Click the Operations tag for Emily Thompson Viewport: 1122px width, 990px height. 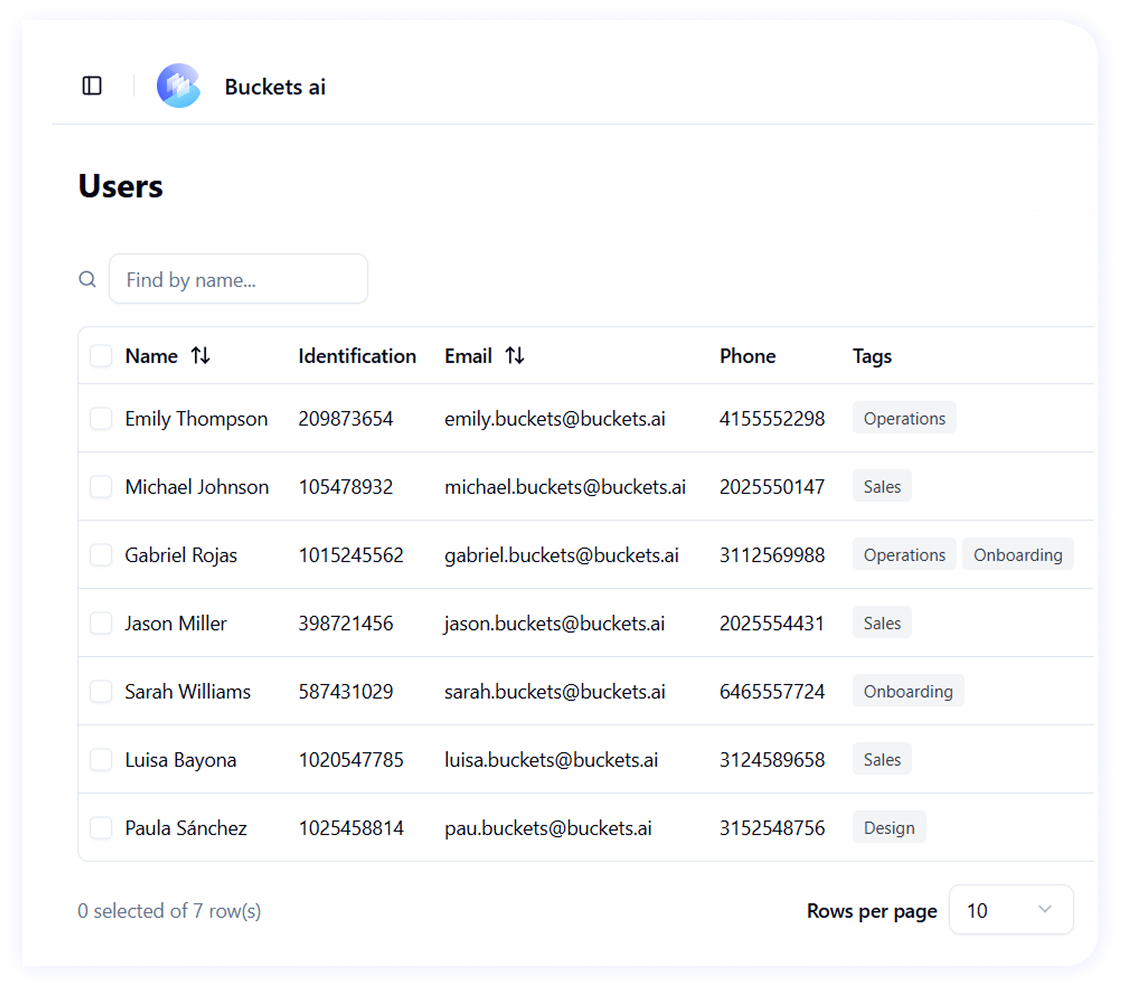coord(904,418)
